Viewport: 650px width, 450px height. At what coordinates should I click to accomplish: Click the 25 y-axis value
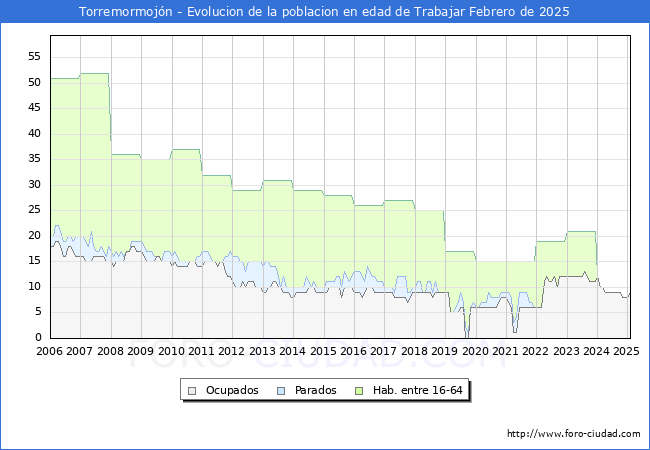34,210
